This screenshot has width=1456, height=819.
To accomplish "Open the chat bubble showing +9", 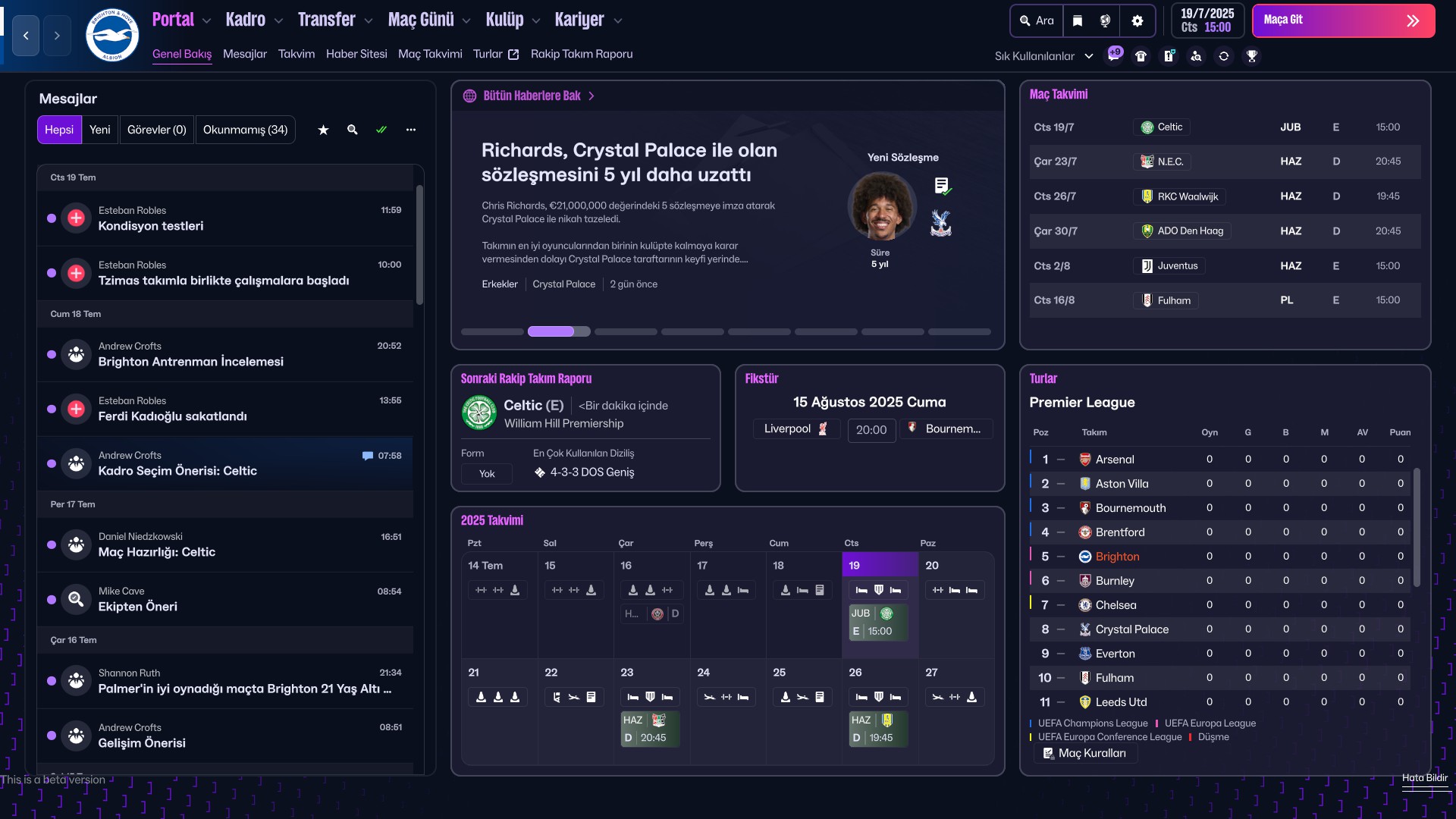I will (x=1114, y=55).
